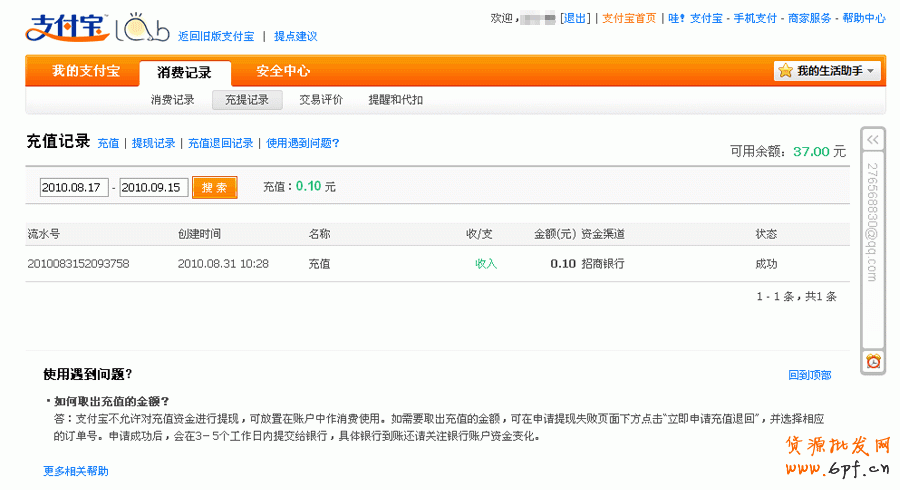Click the orange 搜索 button

coord(215,188)
